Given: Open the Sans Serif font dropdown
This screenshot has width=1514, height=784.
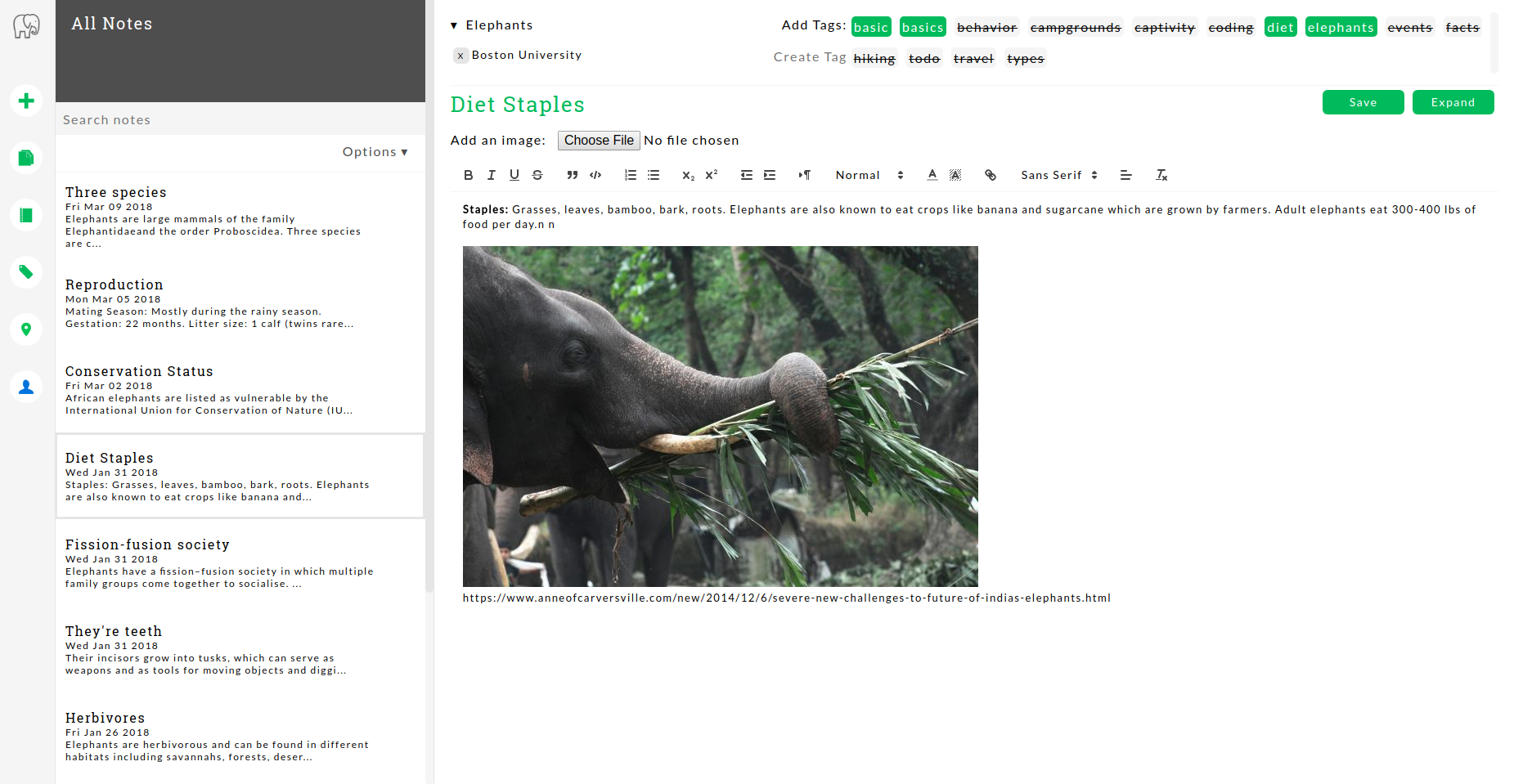Looking at the screenshot, I should (1058, 175).
